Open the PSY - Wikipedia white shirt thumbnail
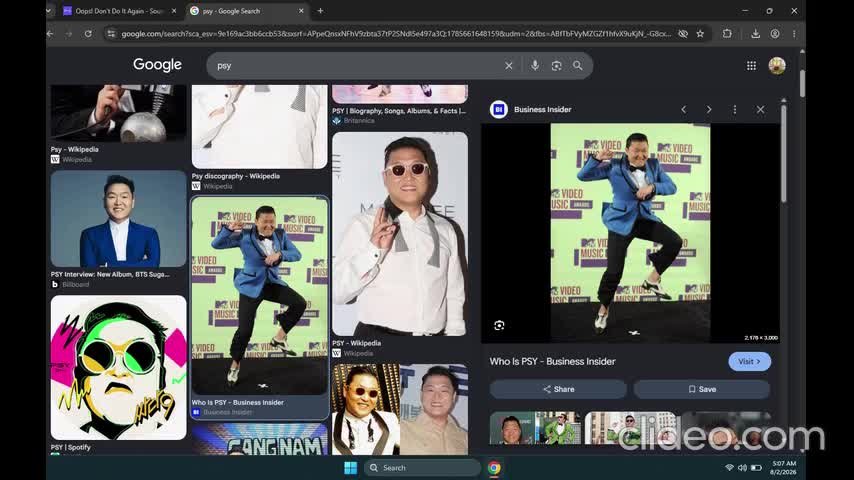854x480 pixels. 400,234
